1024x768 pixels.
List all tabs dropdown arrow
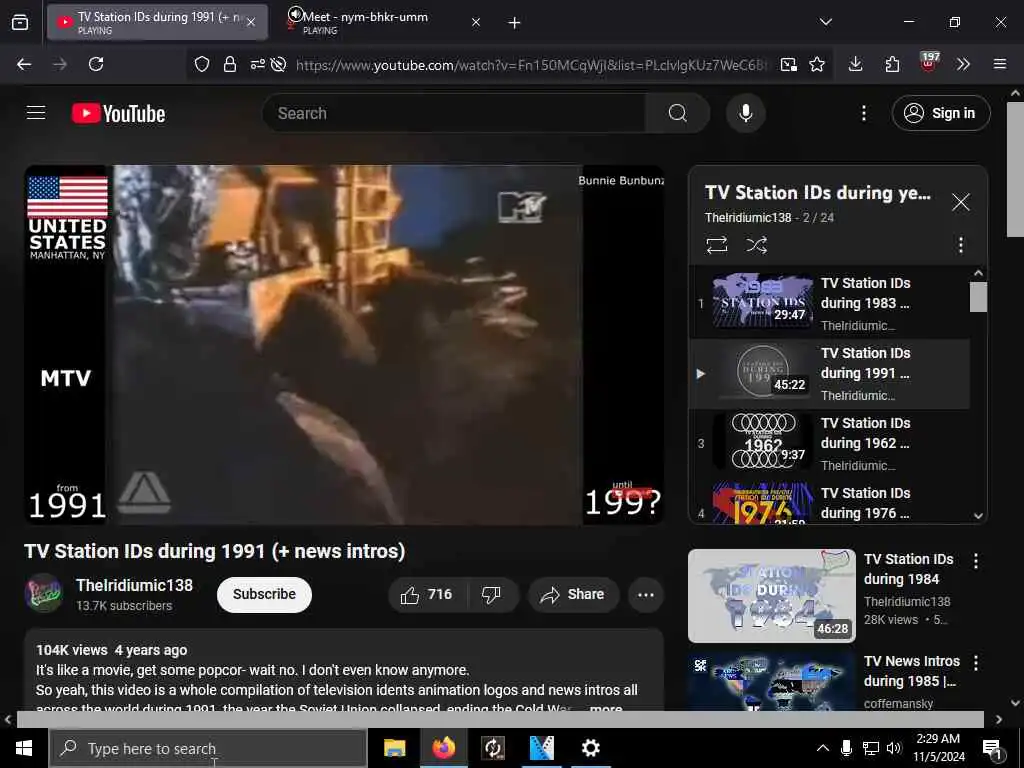click(825, 22)
